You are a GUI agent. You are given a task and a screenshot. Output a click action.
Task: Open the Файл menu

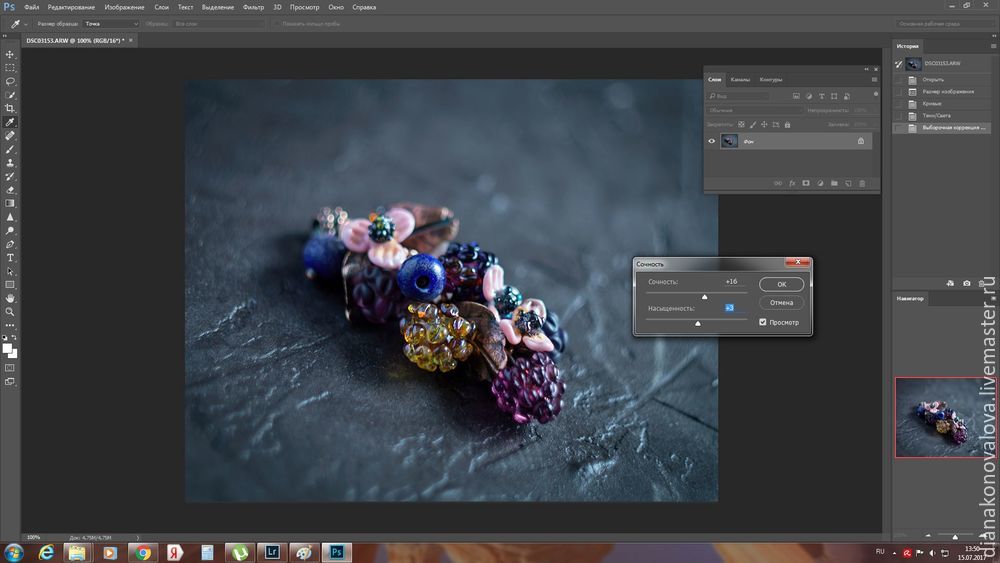point(31,7)
